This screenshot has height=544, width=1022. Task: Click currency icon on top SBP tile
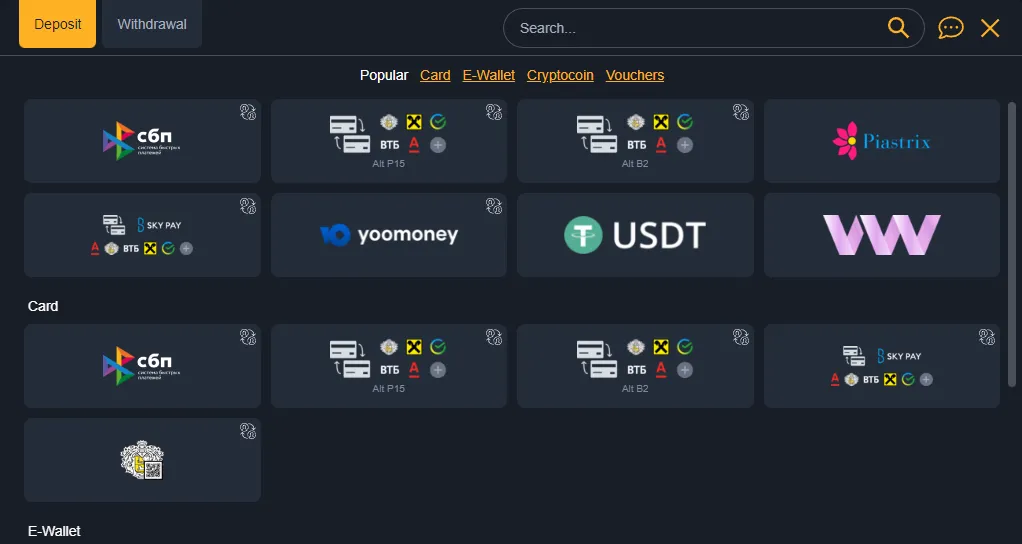point(248,112)
